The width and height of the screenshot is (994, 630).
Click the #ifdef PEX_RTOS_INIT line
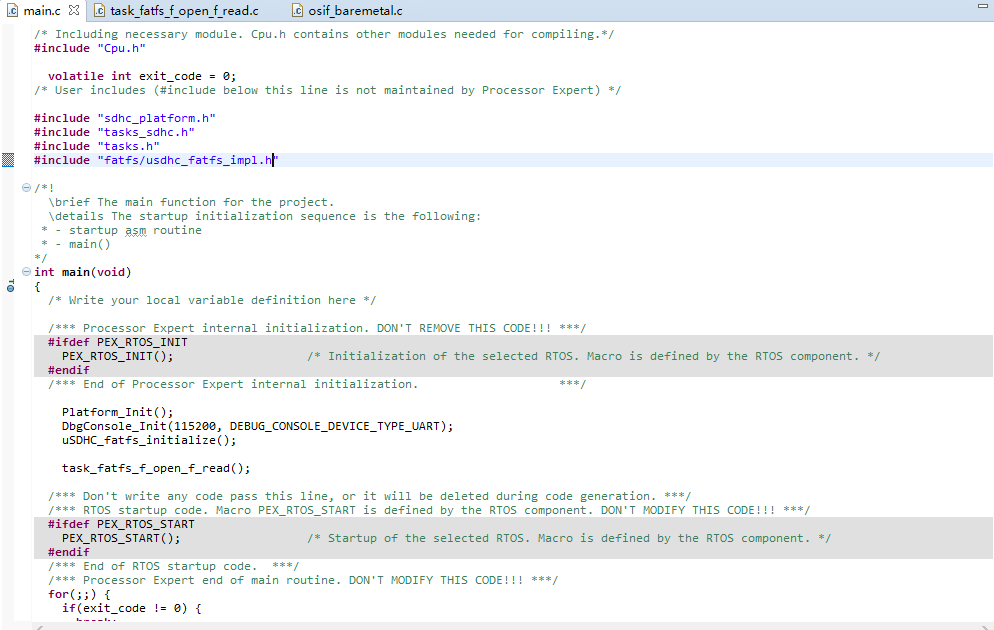tap(118, 342)
